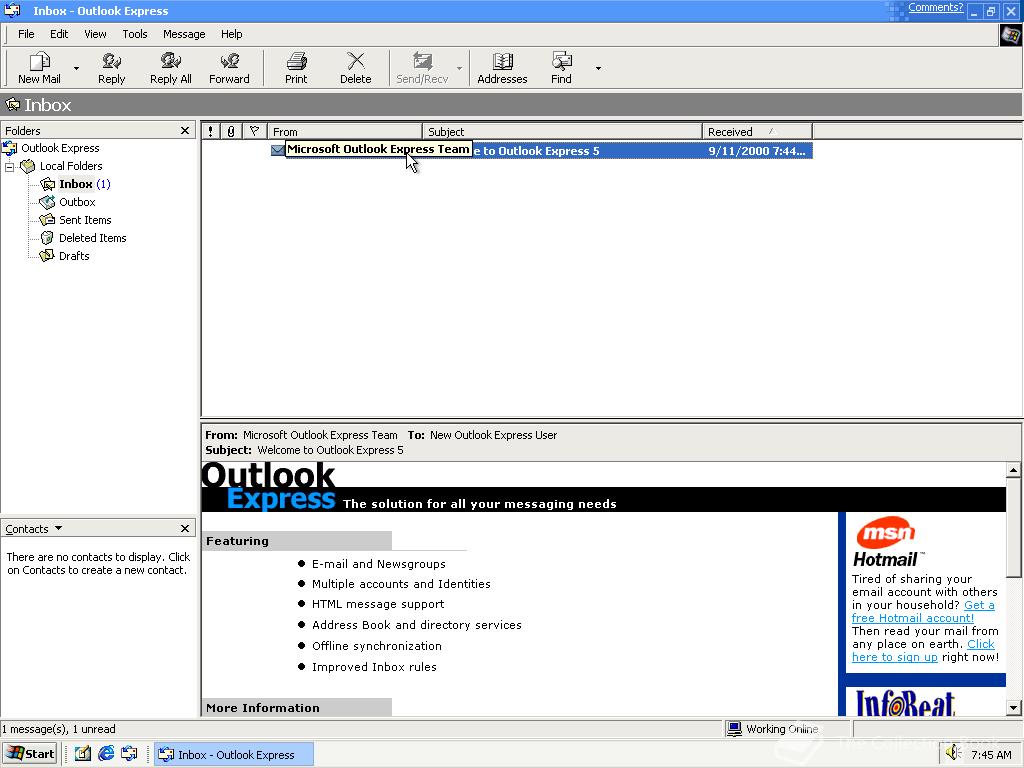
Task: Sort by flag column header
Action: pyautogui.click(x=255, y=131)
